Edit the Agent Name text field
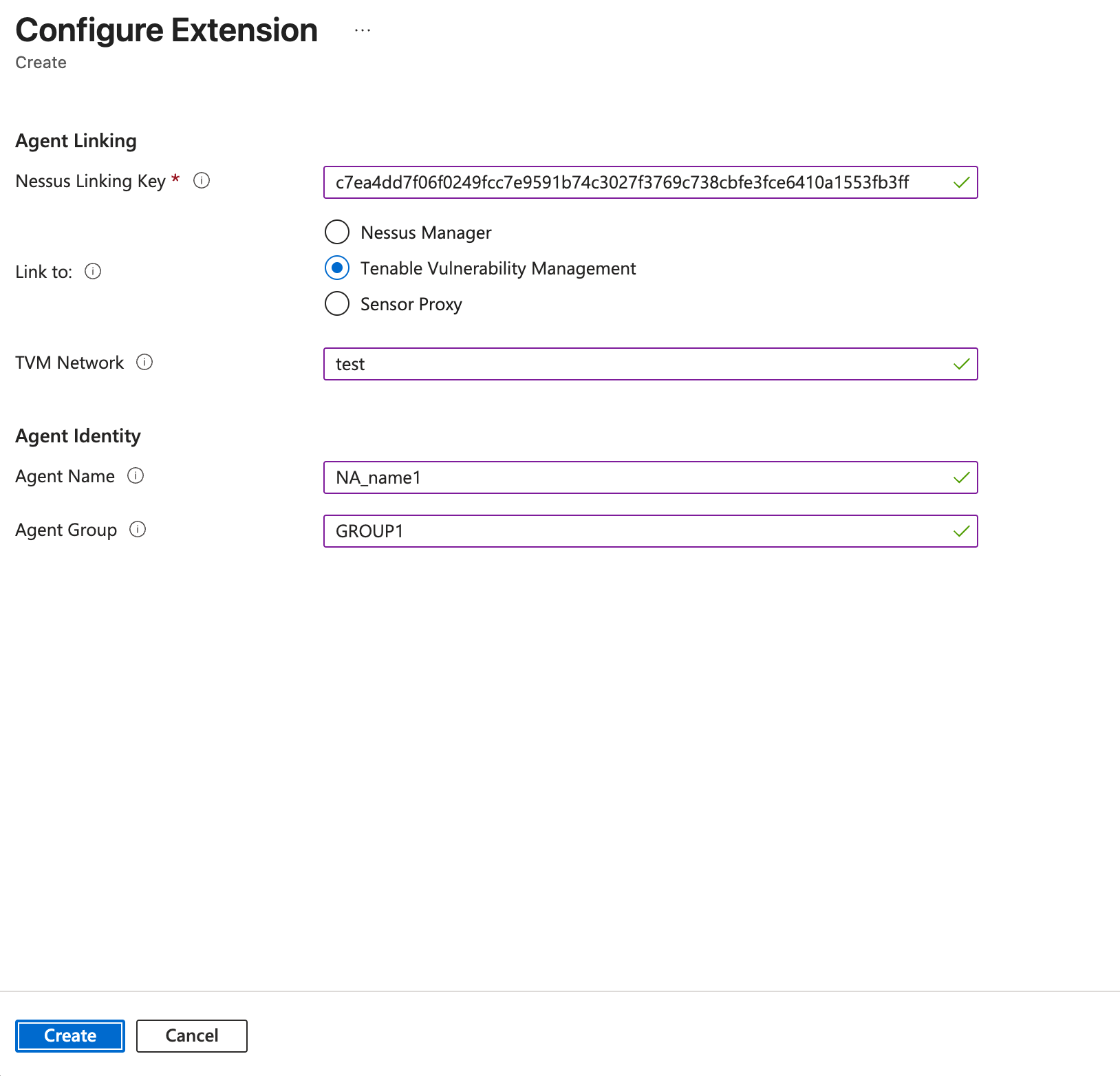 651,477
